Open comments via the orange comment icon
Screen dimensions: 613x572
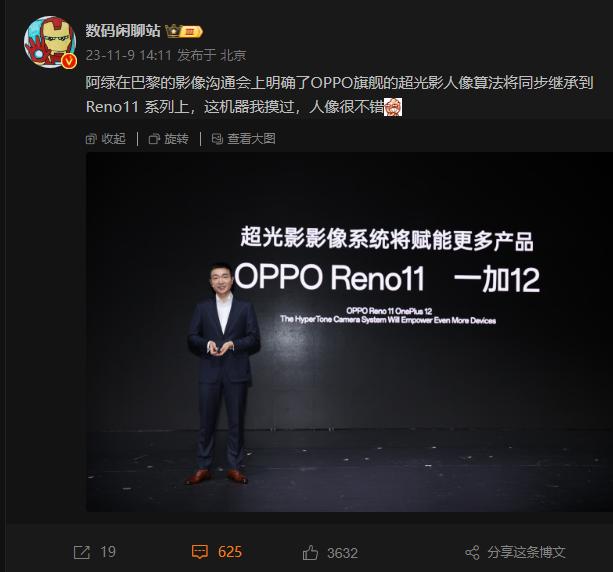(x=200, y=552)
